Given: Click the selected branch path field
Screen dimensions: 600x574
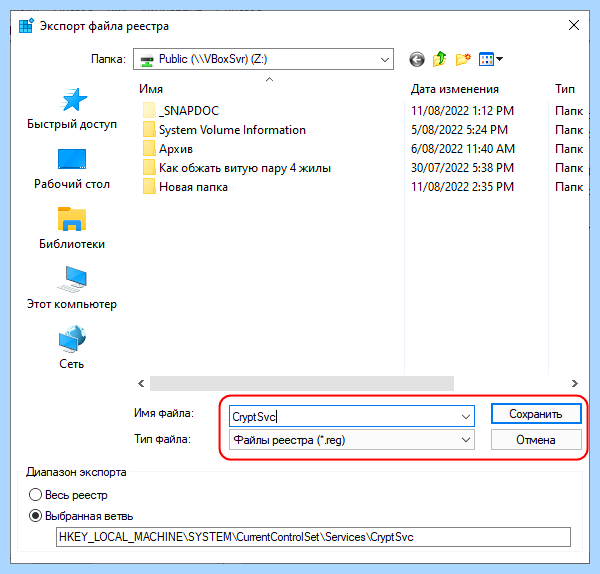Looking at the screenshot, I should (313, 537).
